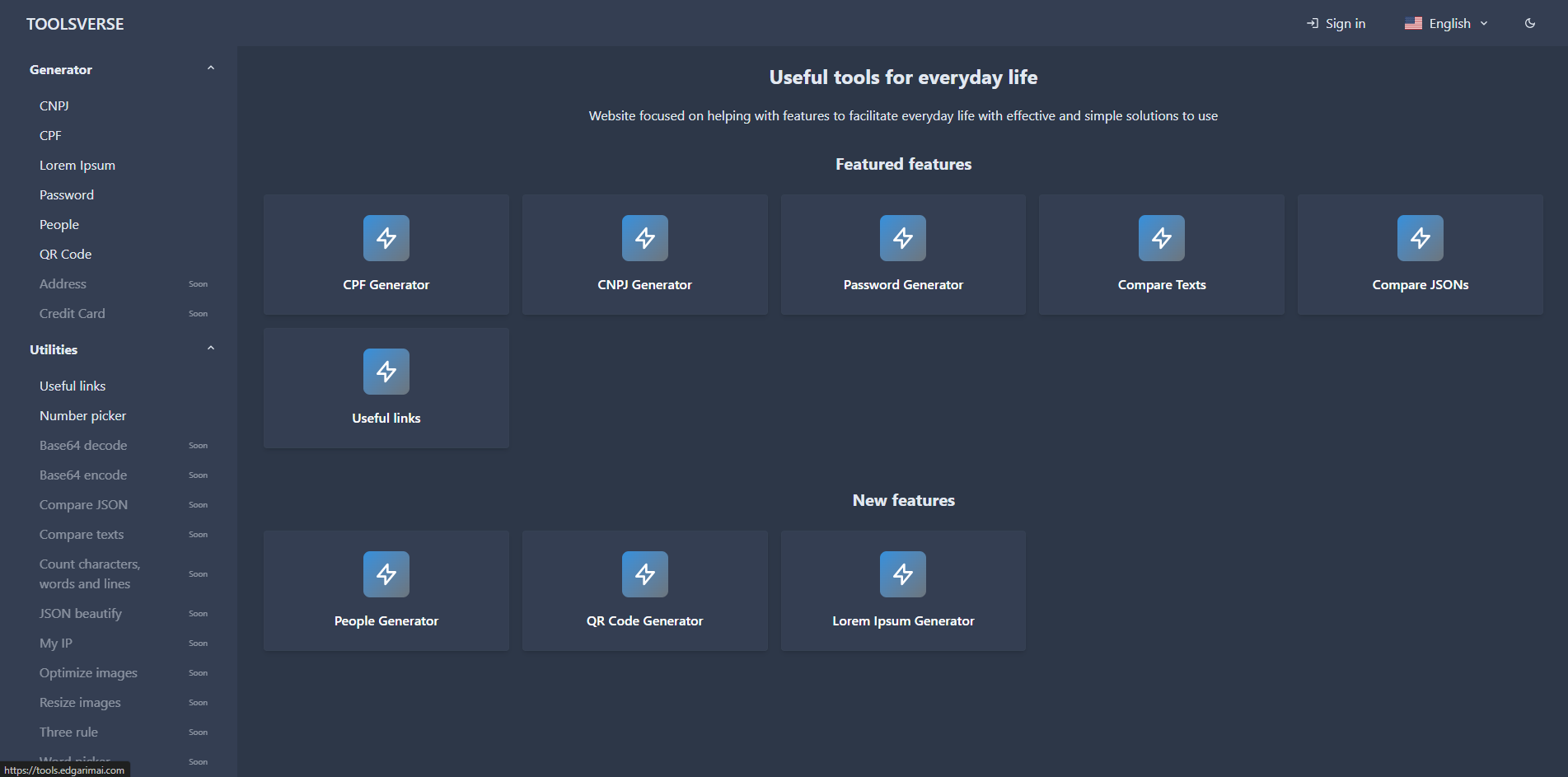Open CPF Generator via its lightning icon
Image resolution: width=1568 pixels, height=777 pixels.
[x=386, y=238]
